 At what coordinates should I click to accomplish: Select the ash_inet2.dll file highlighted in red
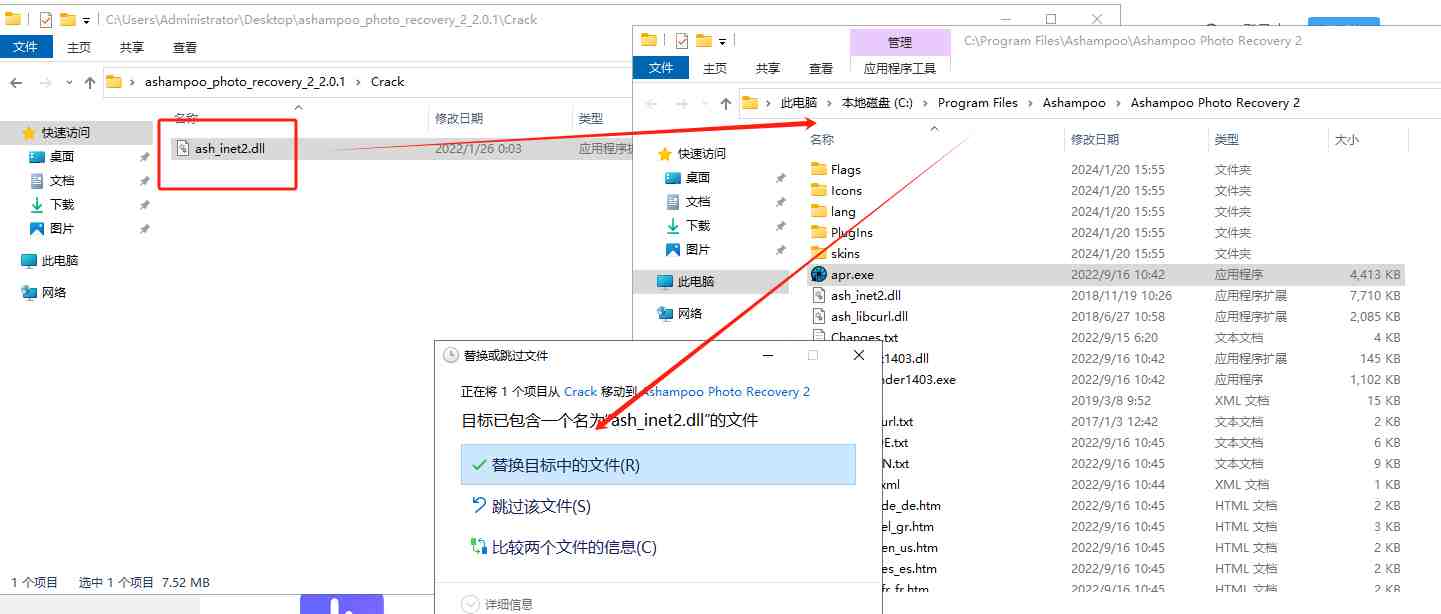pos(227,148)
